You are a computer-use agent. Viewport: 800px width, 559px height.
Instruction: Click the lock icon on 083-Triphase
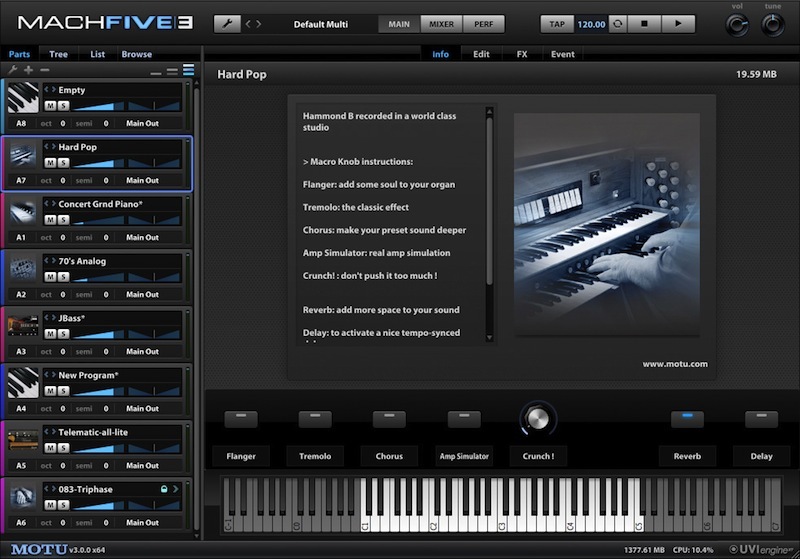164,489
